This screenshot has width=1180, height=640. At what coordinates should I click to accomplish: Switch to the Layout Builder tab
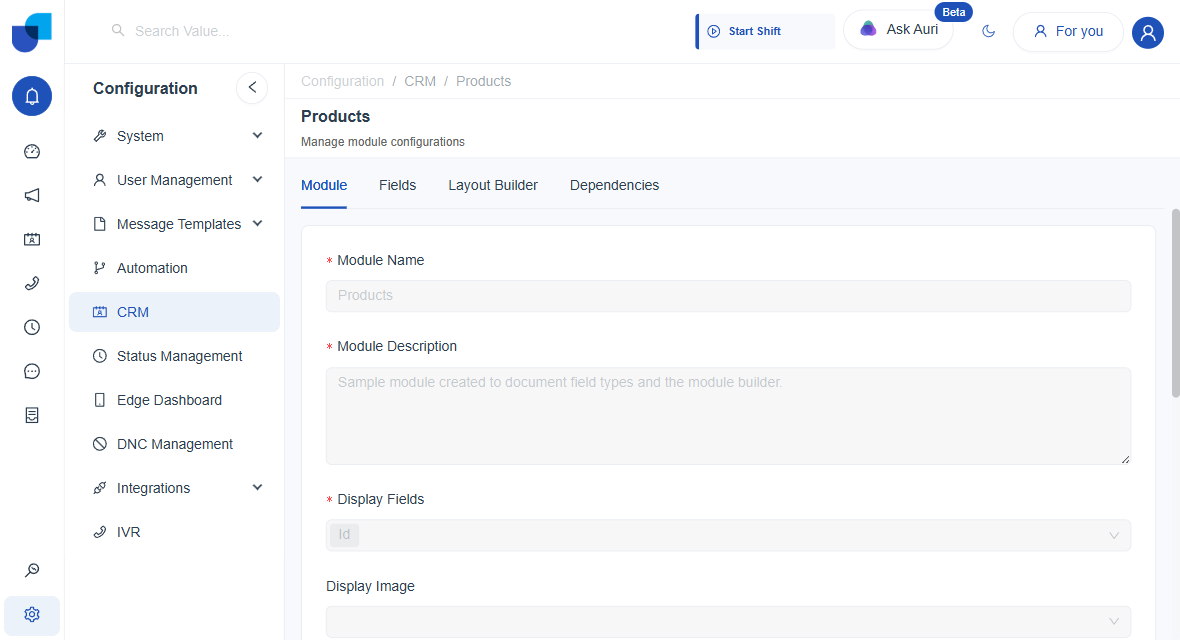coord(493,185)
